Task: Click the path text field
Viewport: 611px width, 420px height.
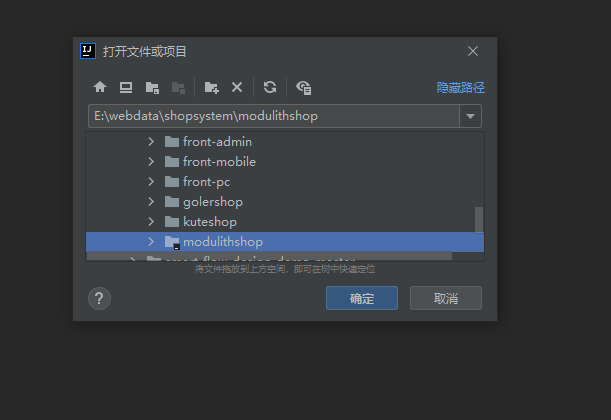Action: pyautogui.click(x=272, y=116)
